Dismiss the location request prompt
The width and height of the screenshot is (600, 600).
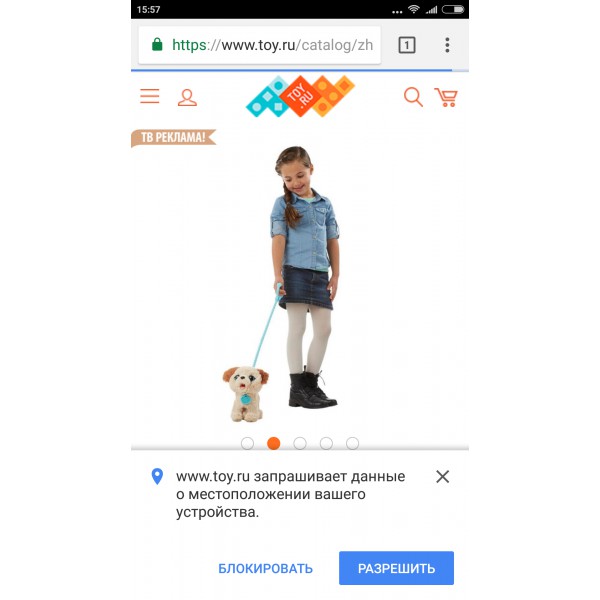pyautogui.click(x=442, y=476)
